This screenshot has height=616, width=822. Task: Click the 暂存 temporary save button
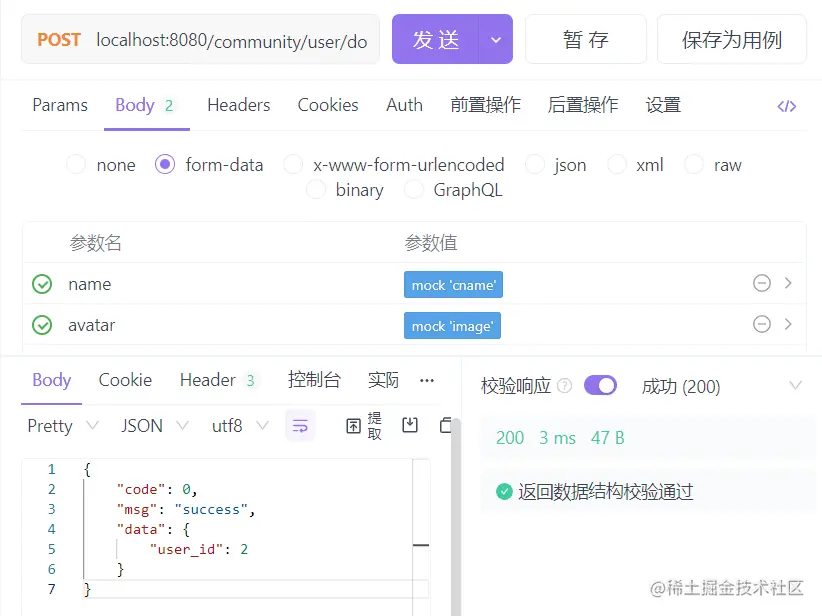[x=586, y=39]
